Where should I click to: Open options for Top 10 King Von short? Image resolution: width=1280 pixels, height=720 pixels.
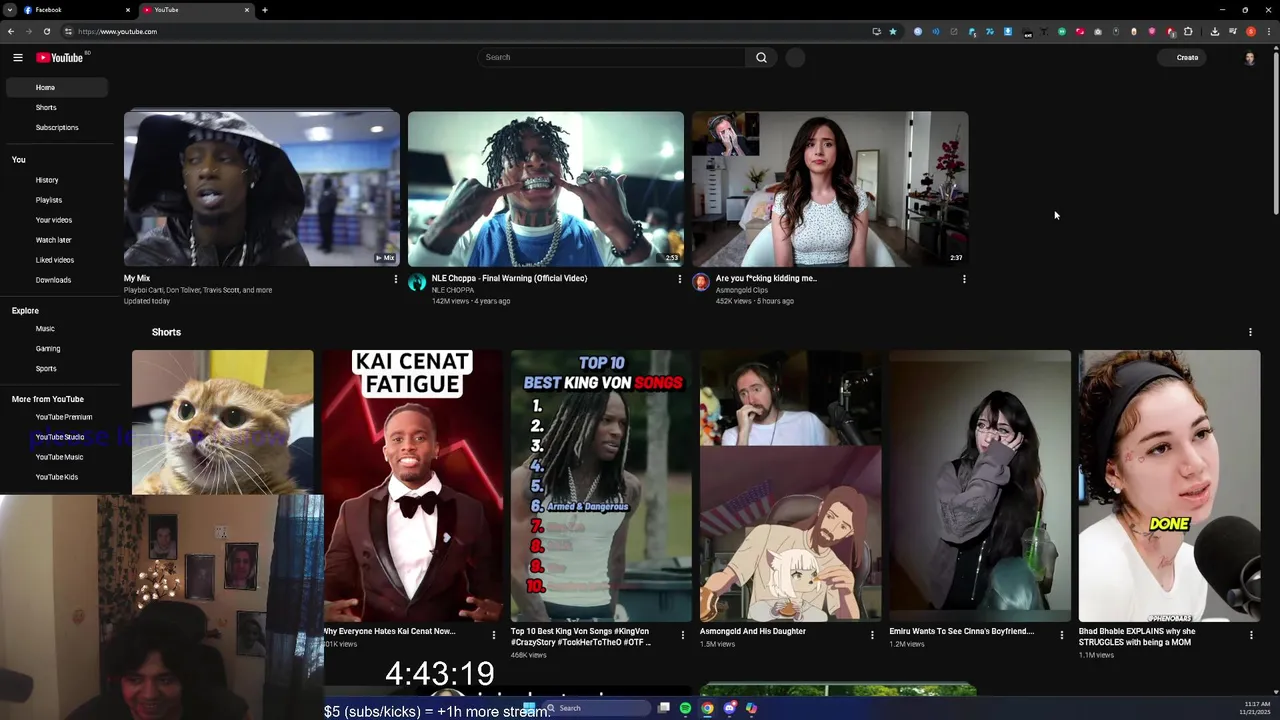(x=682, y=634)
